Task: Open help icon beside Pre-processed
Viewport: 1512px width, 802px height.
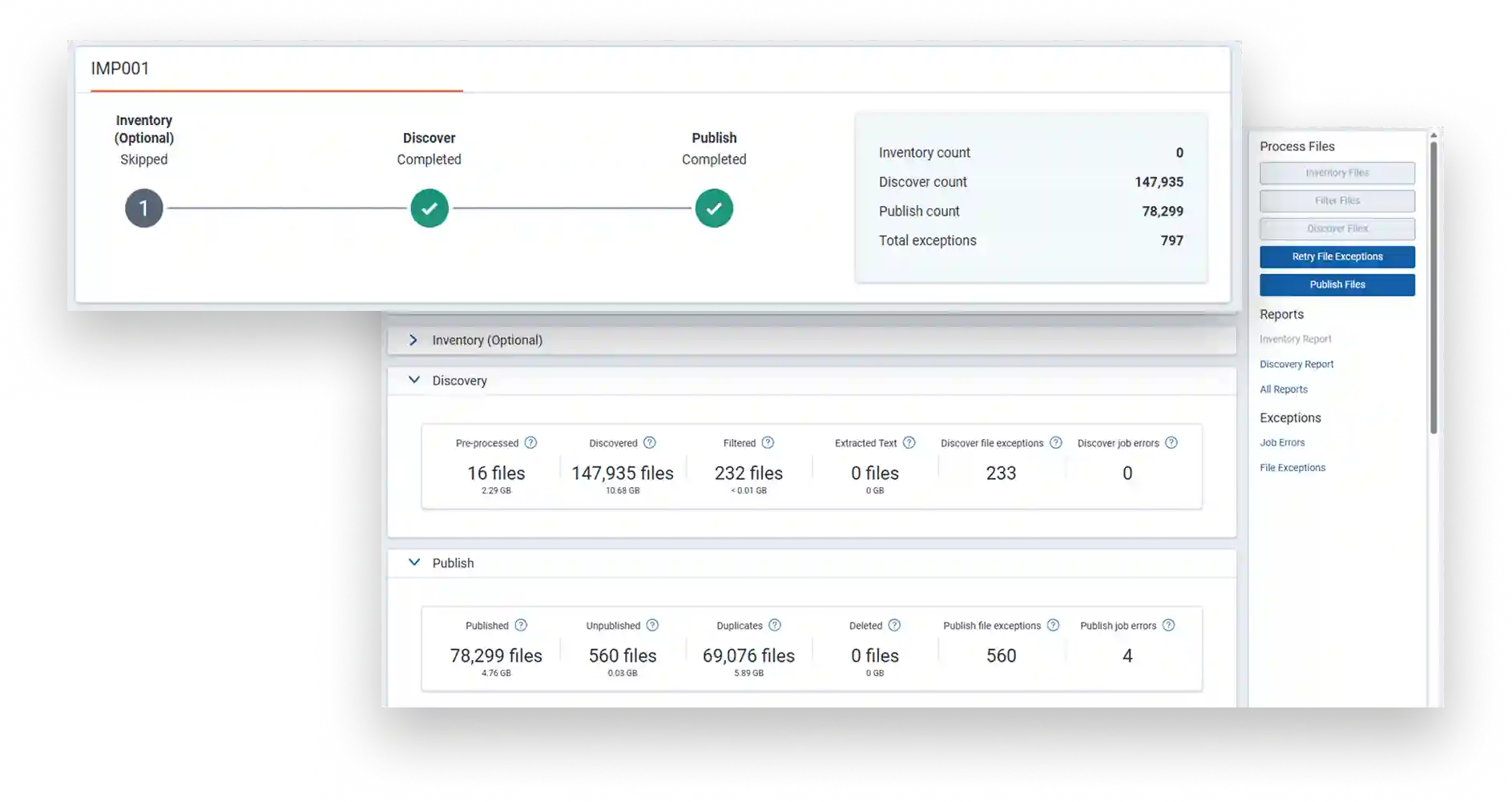Action: point(530,443)
